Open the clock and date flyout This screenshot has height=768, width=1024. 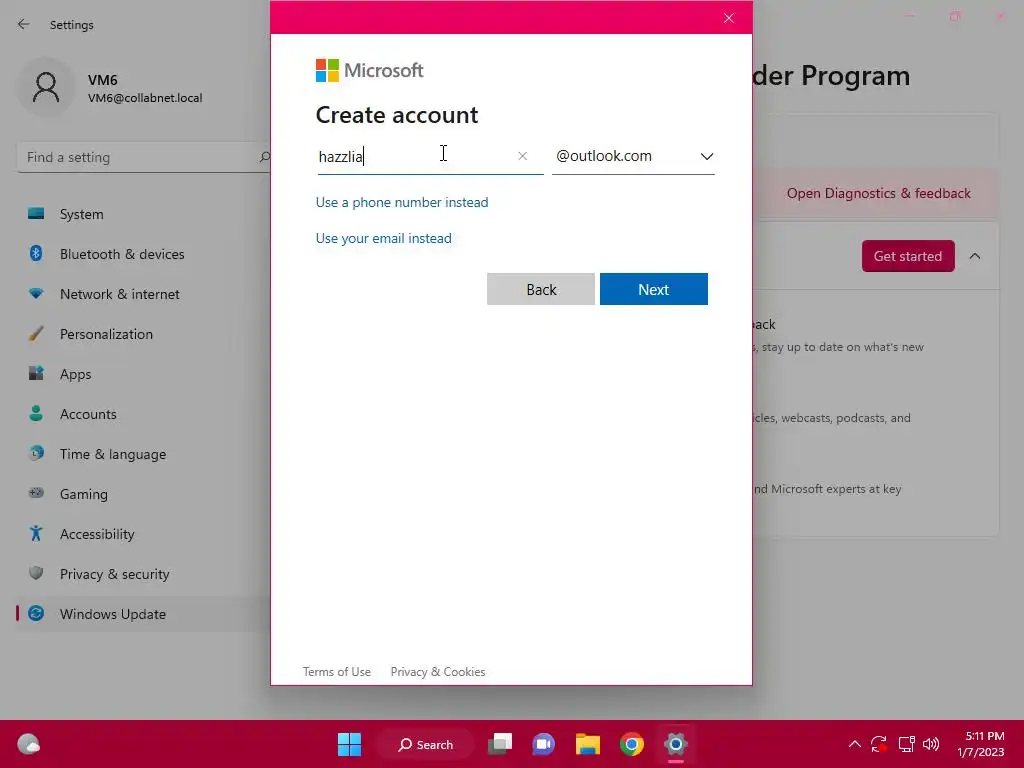point(981,744)
